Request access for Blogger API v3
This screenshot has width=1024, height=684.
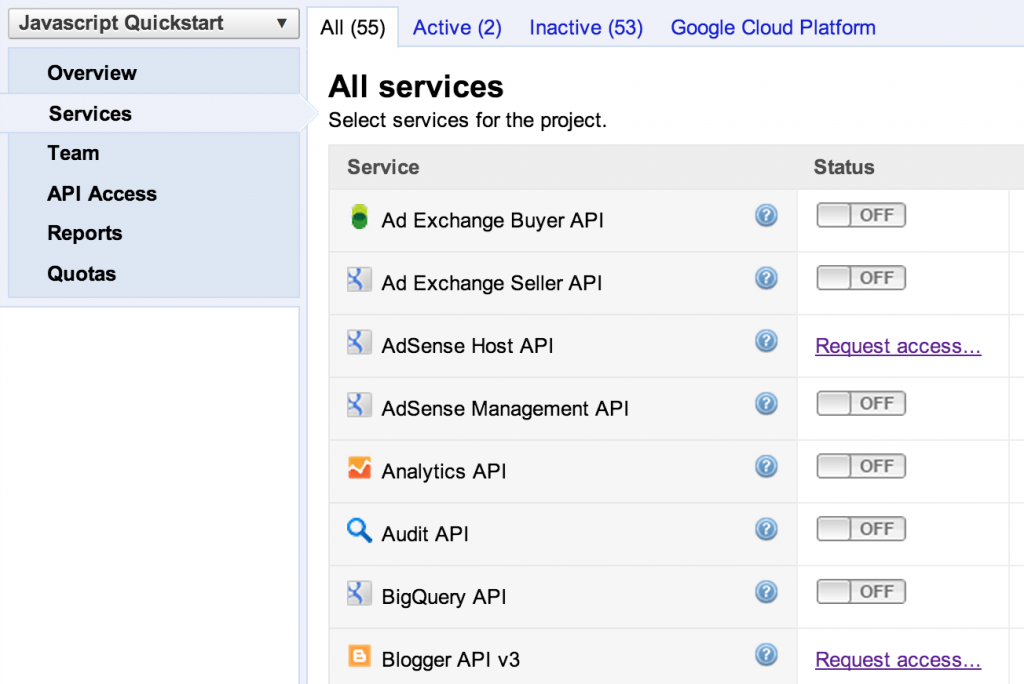point(898,660)
